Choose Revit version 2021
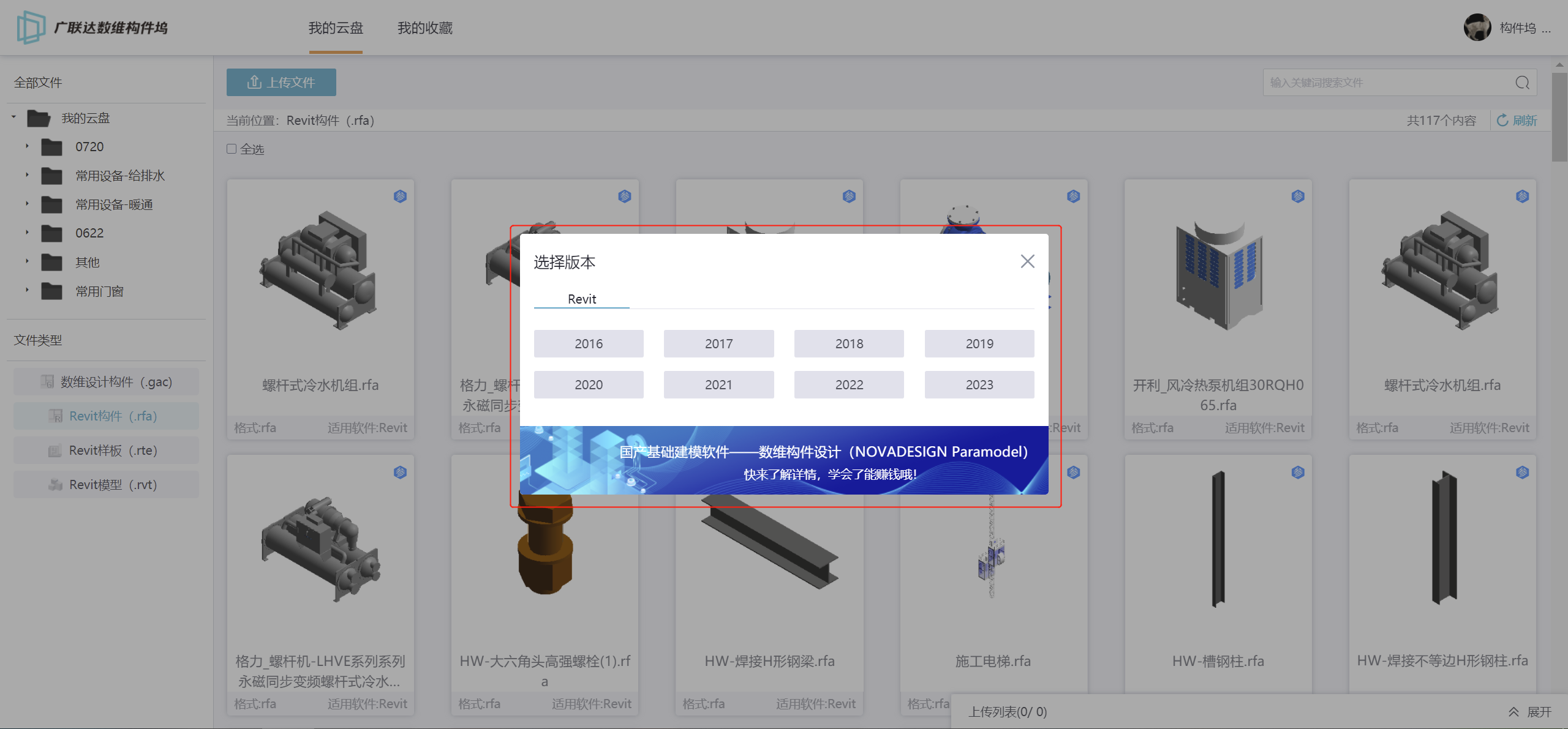Image resolution: width=1568 pixels, height=729 pixels. 719,385
